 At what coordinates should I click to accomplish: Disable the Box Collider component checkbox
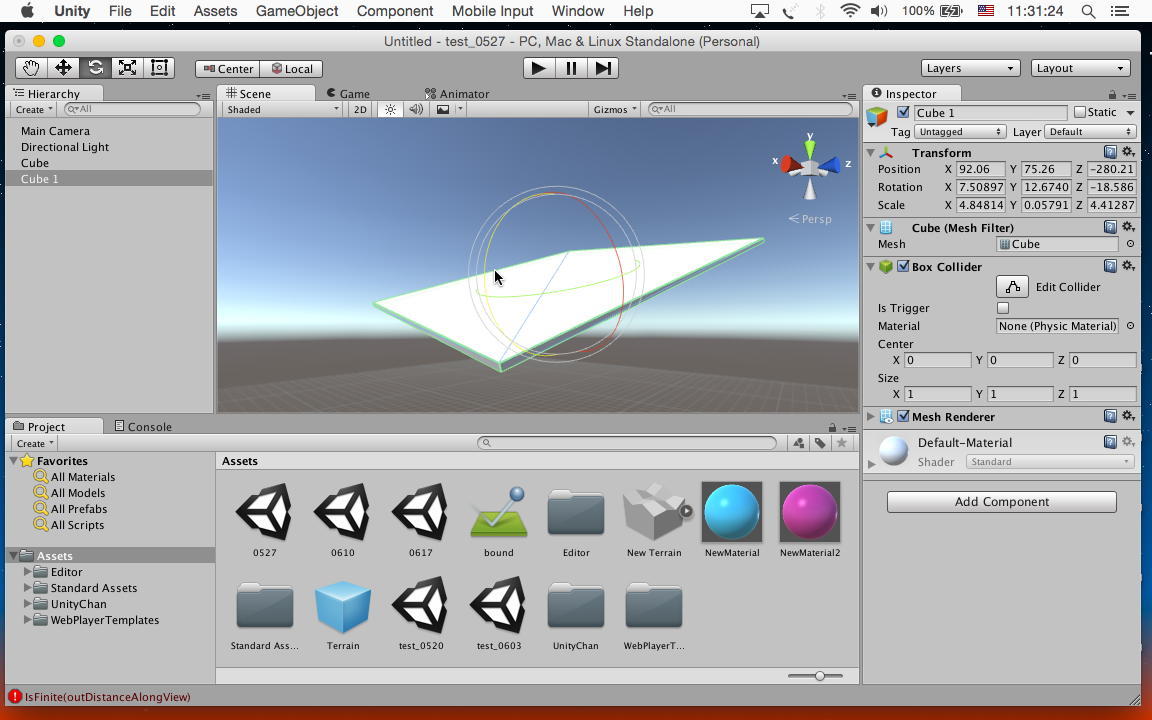click(904, 267)
